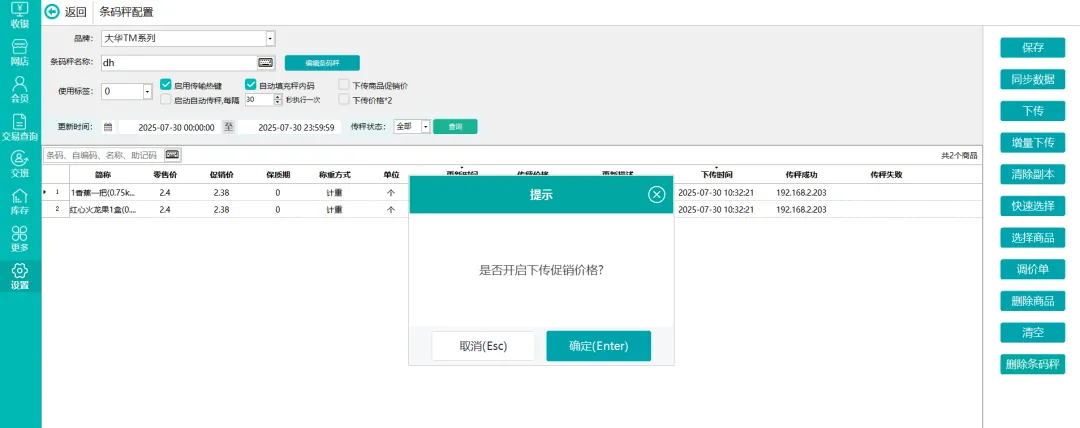
Task: Open on-screen keyboard beside 条码秤名称 field
Action: [266, 62]
